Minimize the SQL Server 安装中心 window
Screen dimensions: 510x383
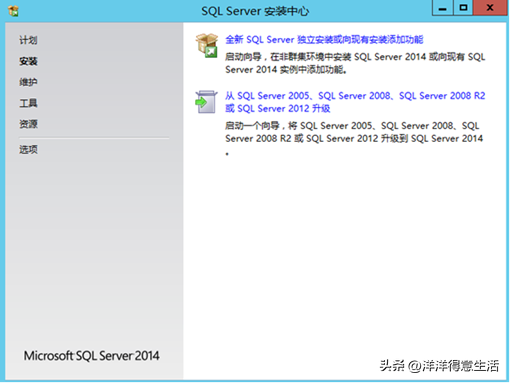(442, 8)
